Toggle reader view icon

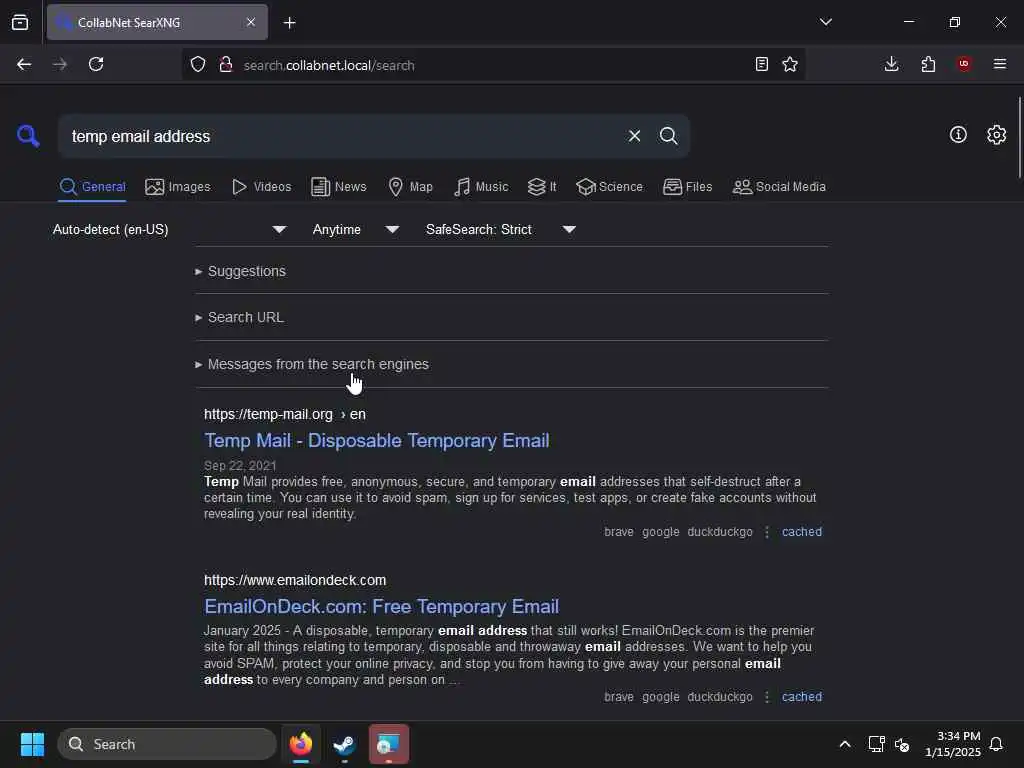pos(761,64)
